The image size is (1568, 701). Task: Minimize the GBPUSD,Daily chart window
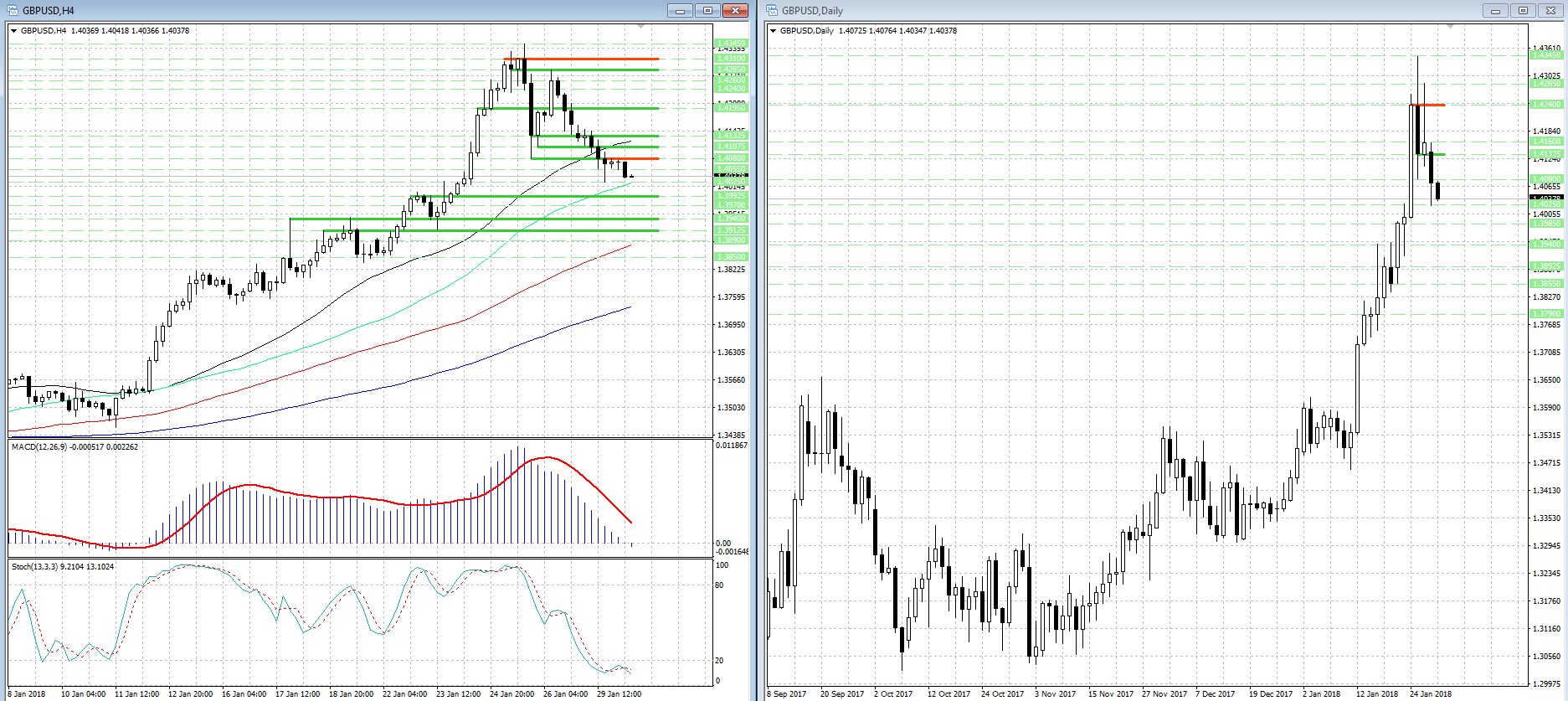tap(1495, 11)
